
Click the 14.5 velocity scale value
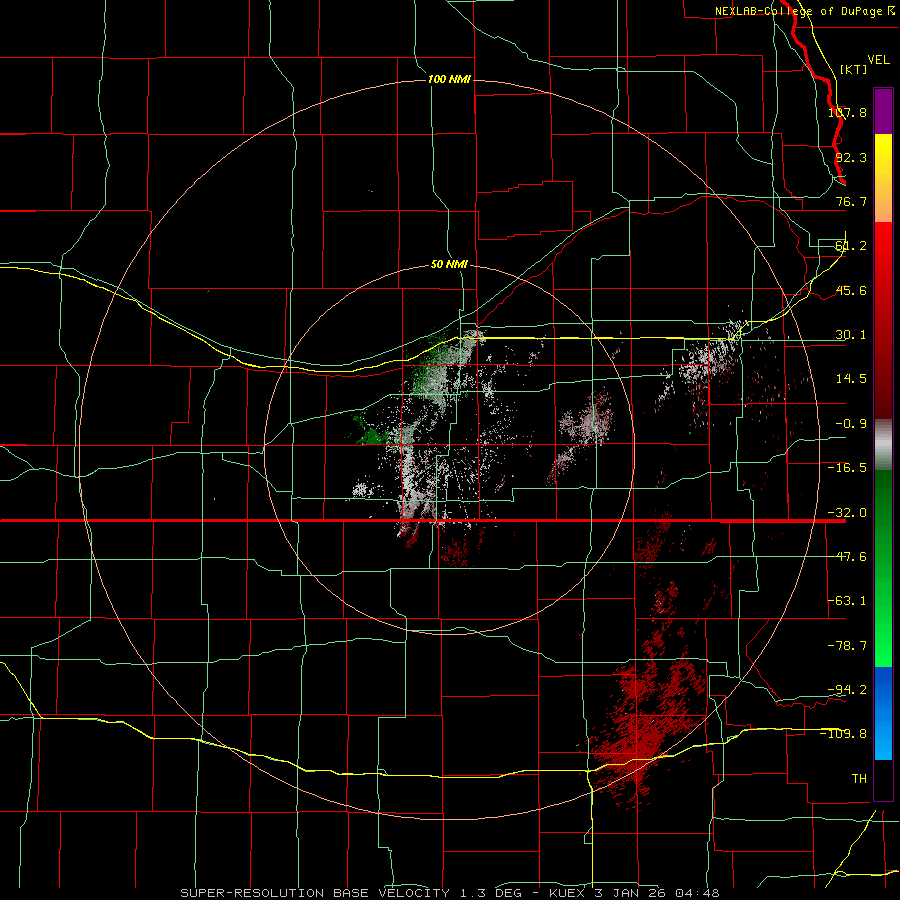(x=851, y=379)
